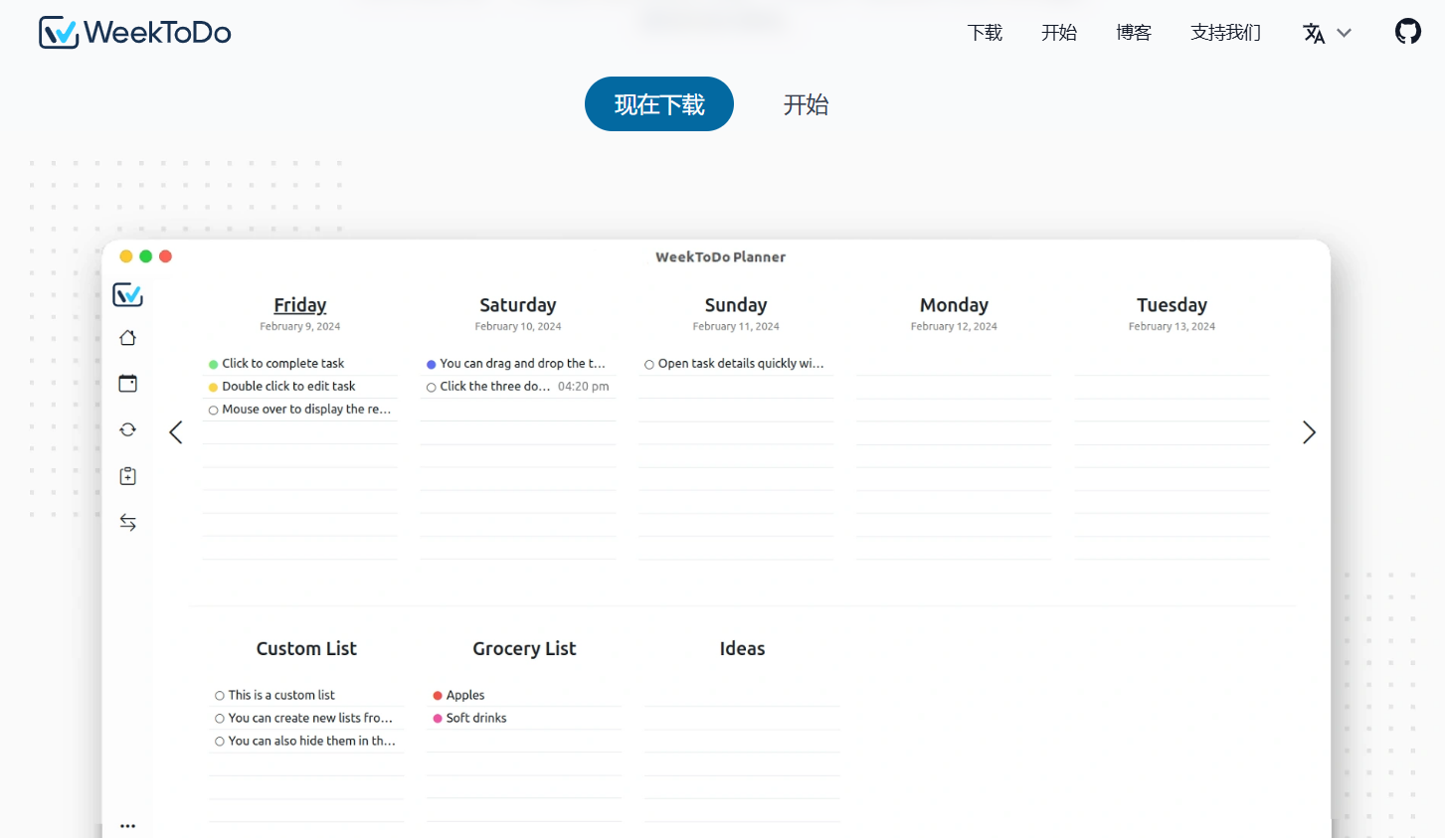Click the "February 12, 2024" date label
Image resolution: width=1445 pixels, height=840 pixels.
pyautogui.click(x=954, y=326)
